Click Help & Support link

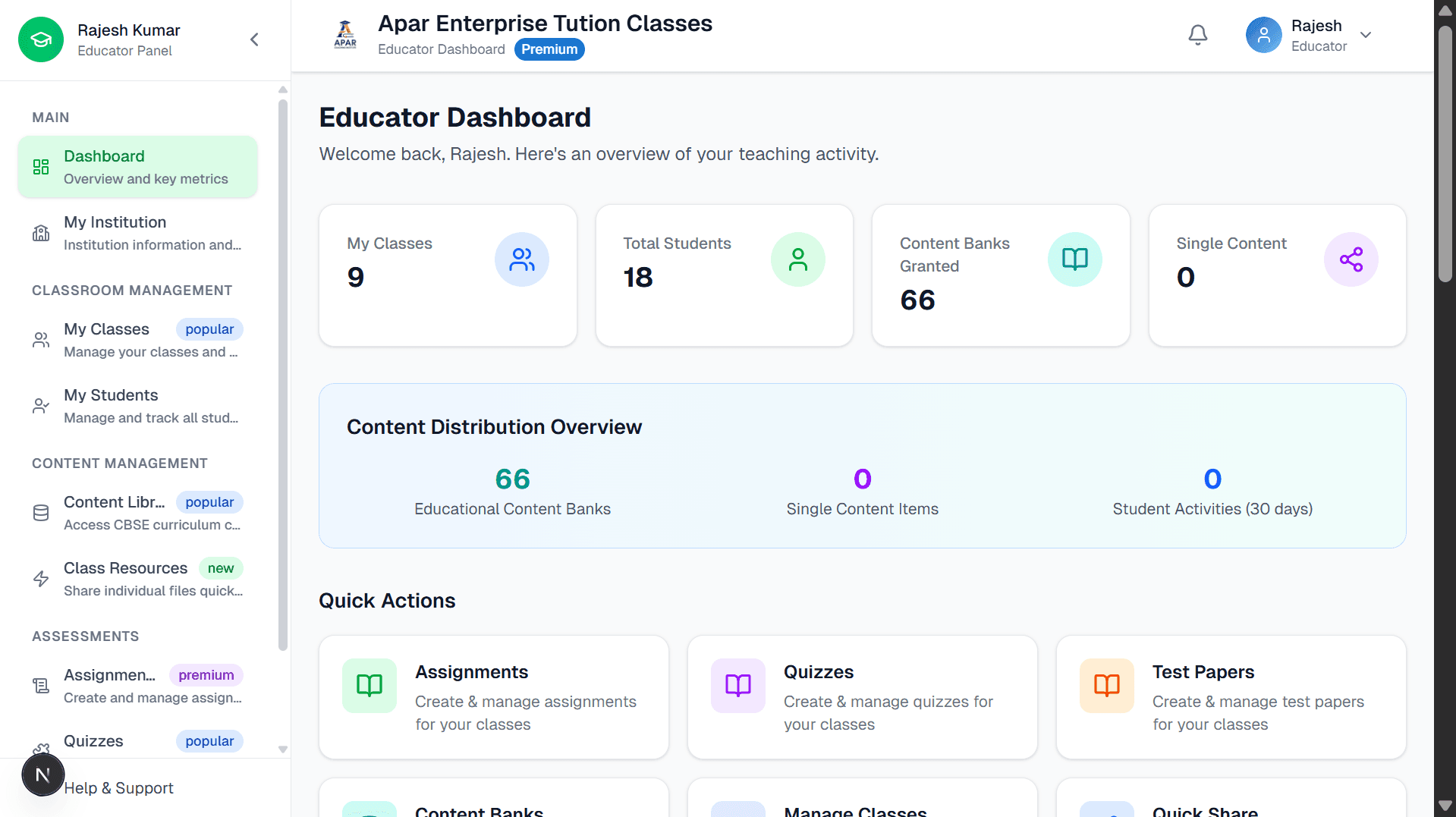click(118, 788)
